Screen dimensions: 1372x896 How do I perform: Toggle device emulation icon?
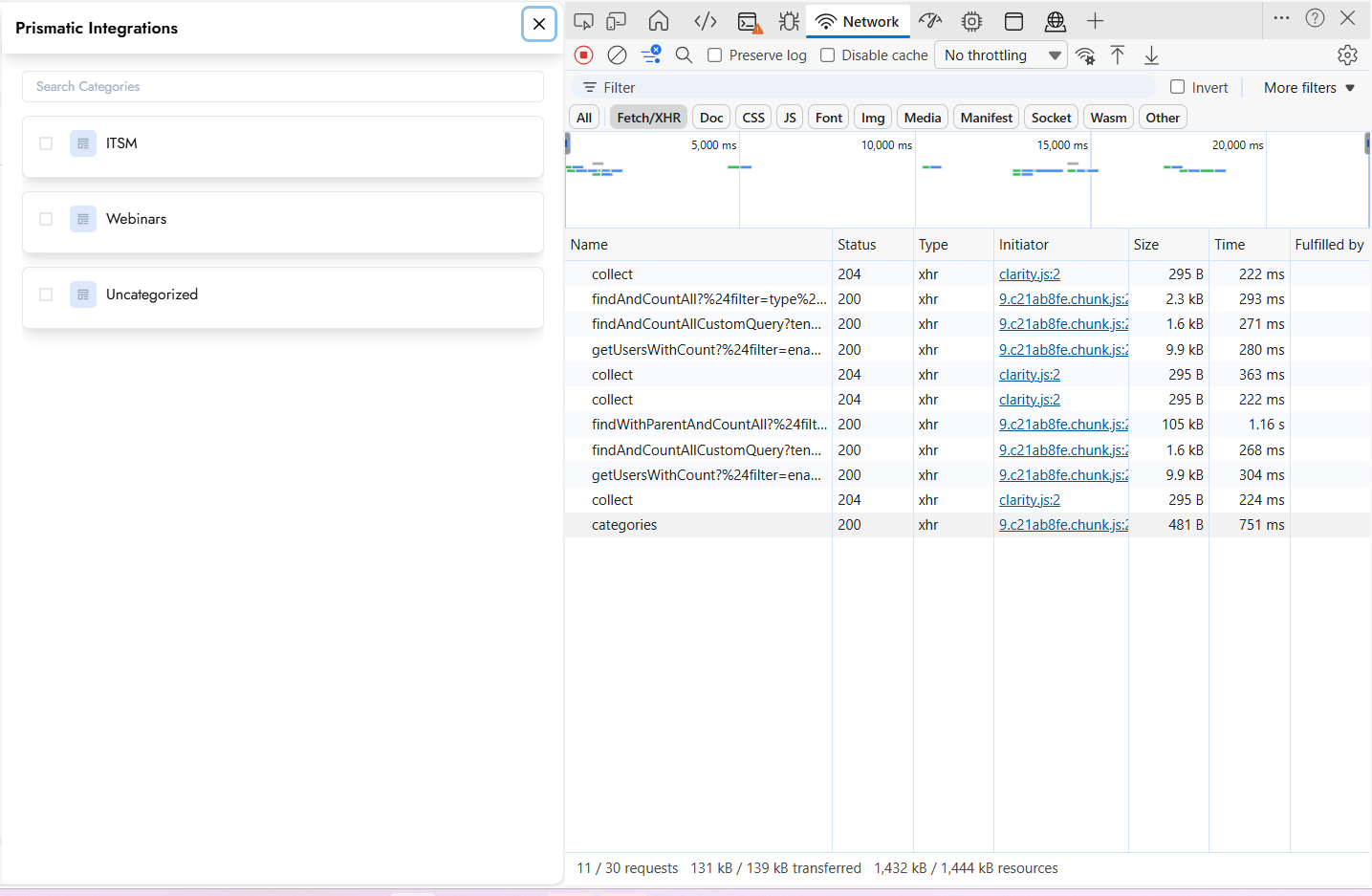click(617, 21)
